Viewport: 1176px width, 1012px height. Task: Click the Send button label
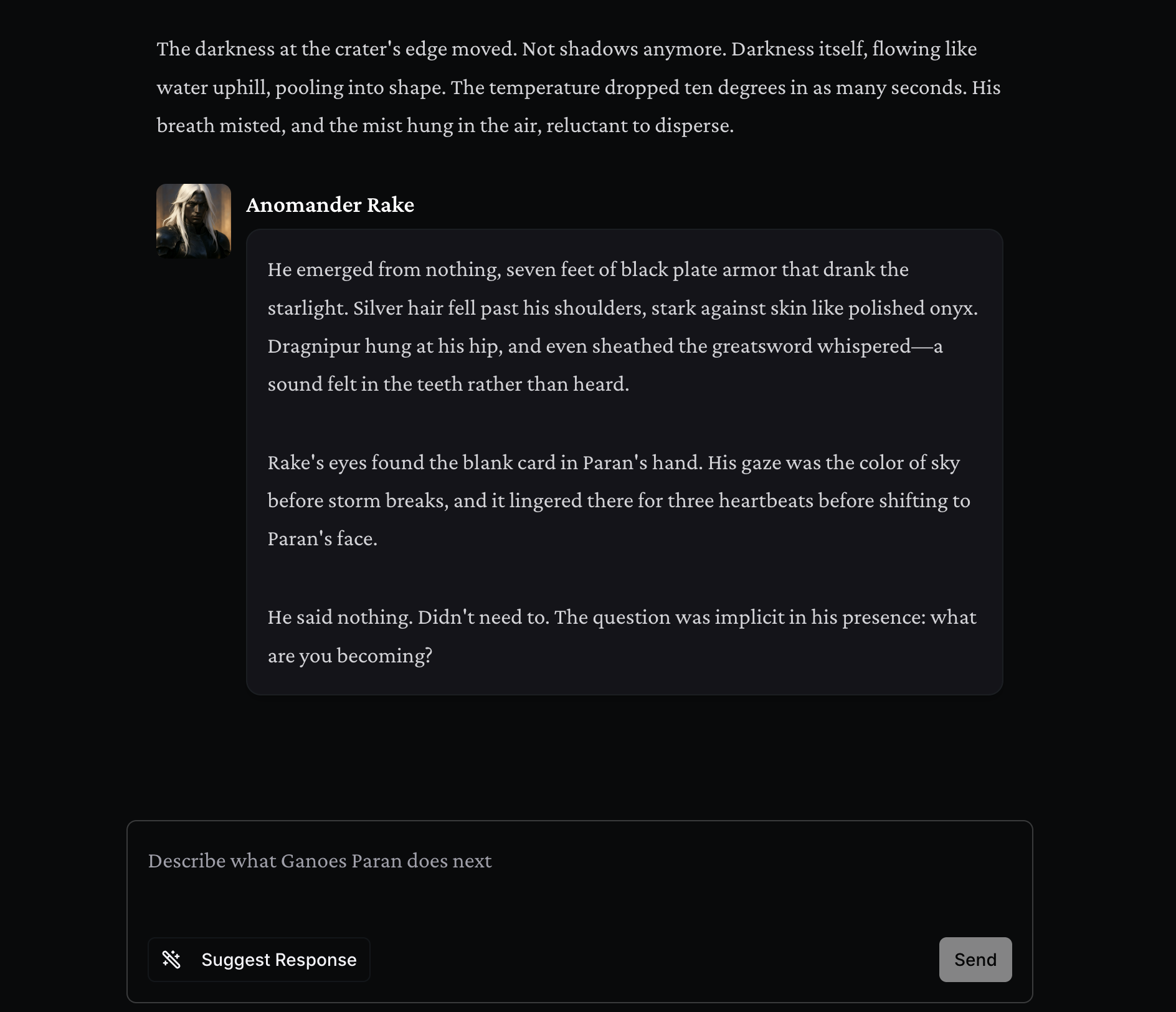point(975,960)
